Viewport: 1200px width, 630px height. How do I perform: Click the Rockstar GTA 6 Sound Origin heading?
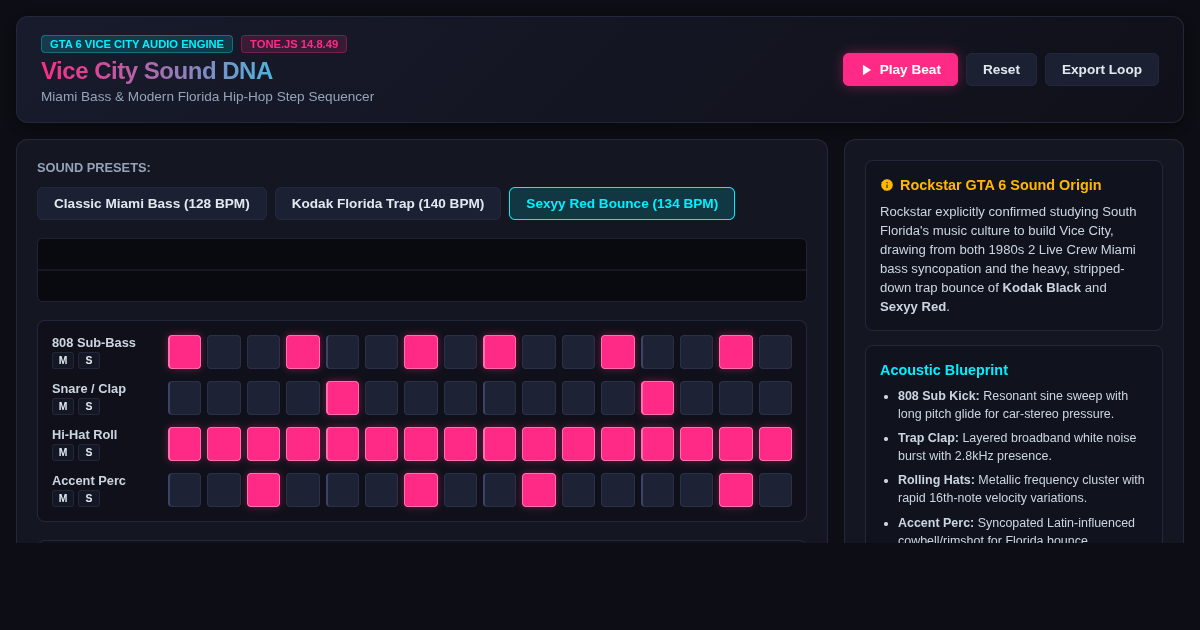tap(1000, 185)
